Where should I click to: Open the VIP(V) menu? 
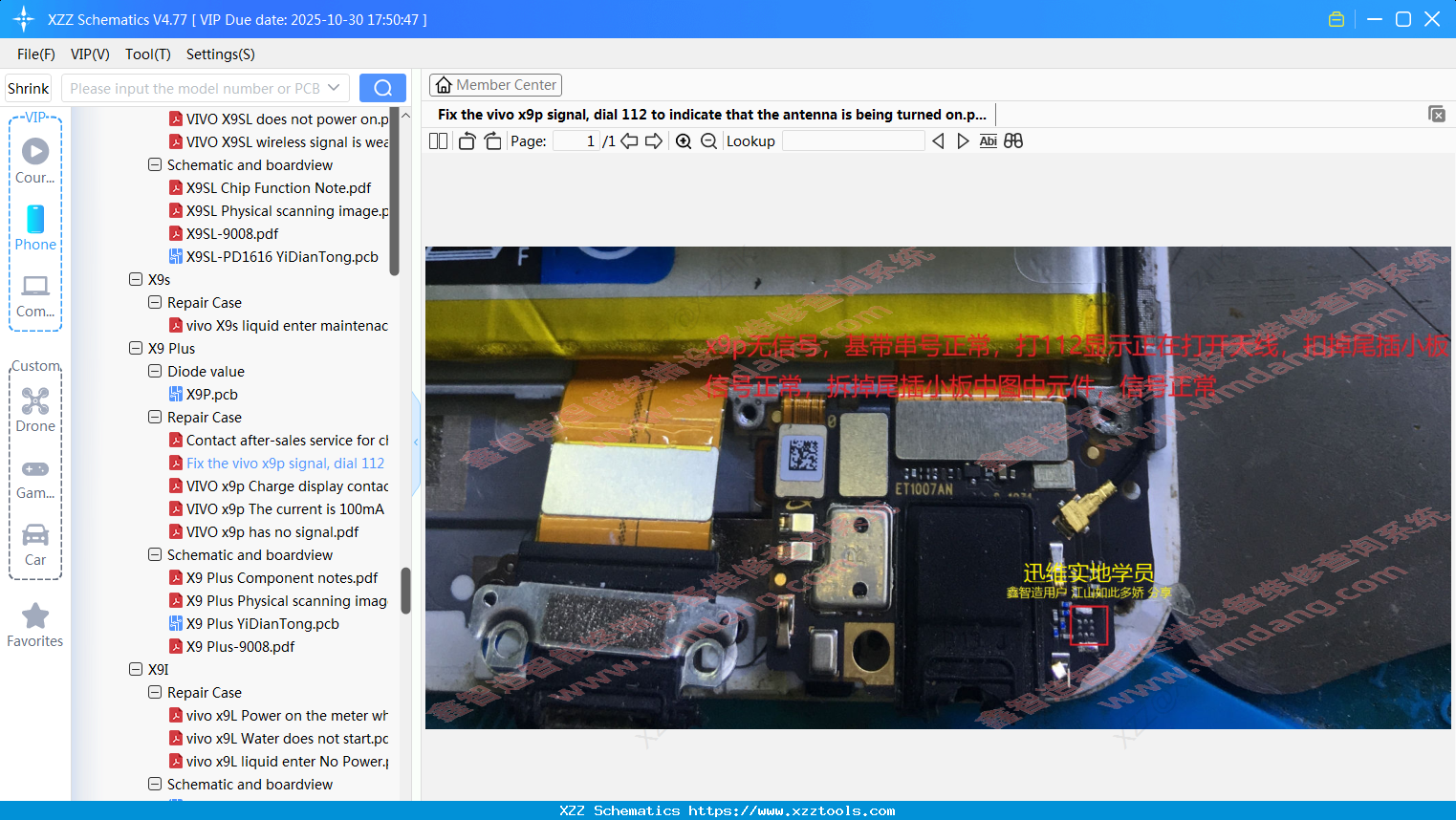[x=90, y=54]
